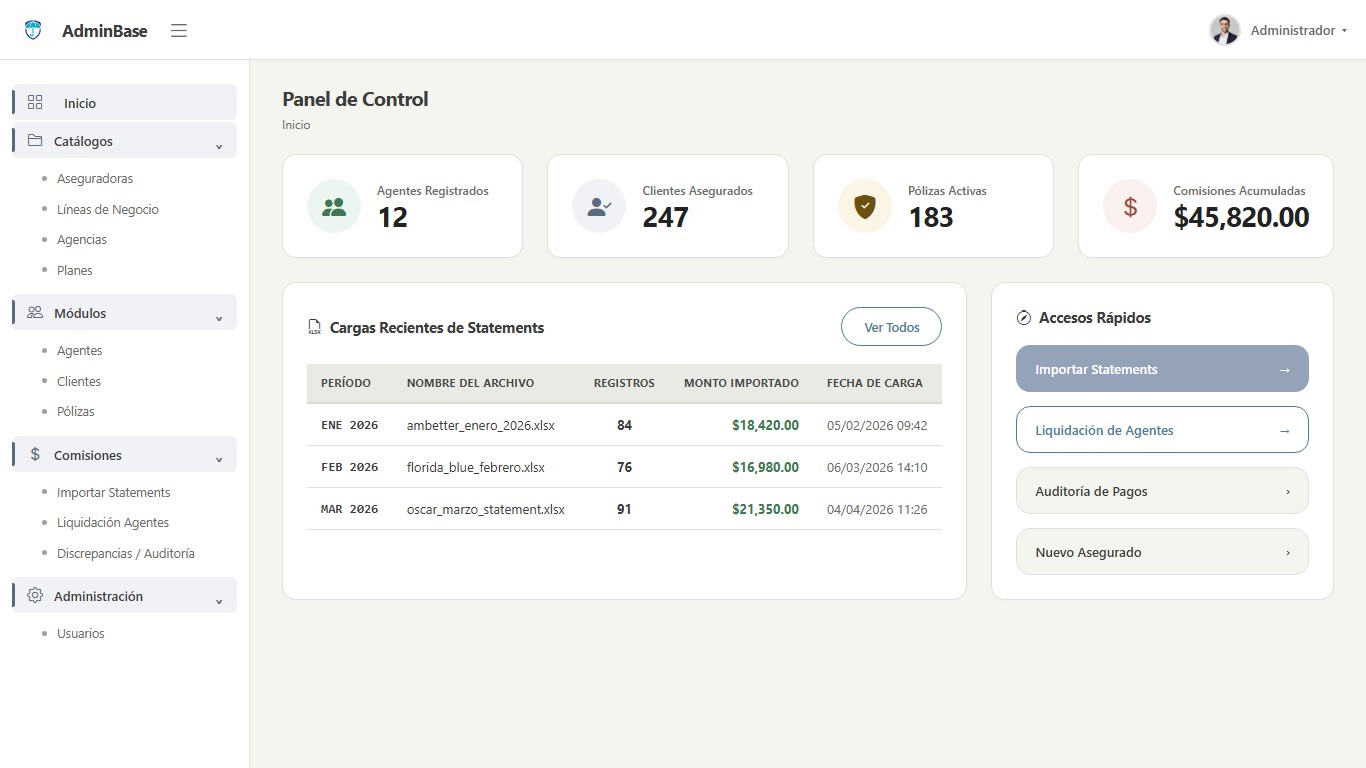Click the compass icon beside Accesos Rápidos
The height and width of the screenshot is (768, 1366).
1023,318
